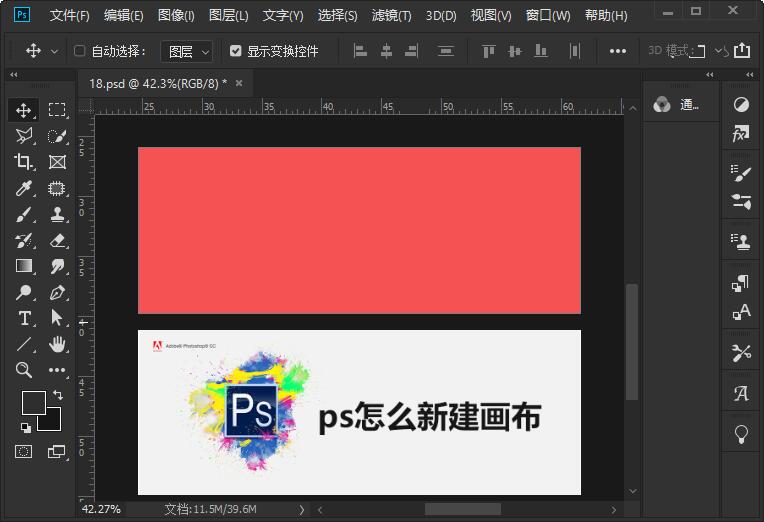
Task: Select the History Brush tool
Action: pos(24,240)
